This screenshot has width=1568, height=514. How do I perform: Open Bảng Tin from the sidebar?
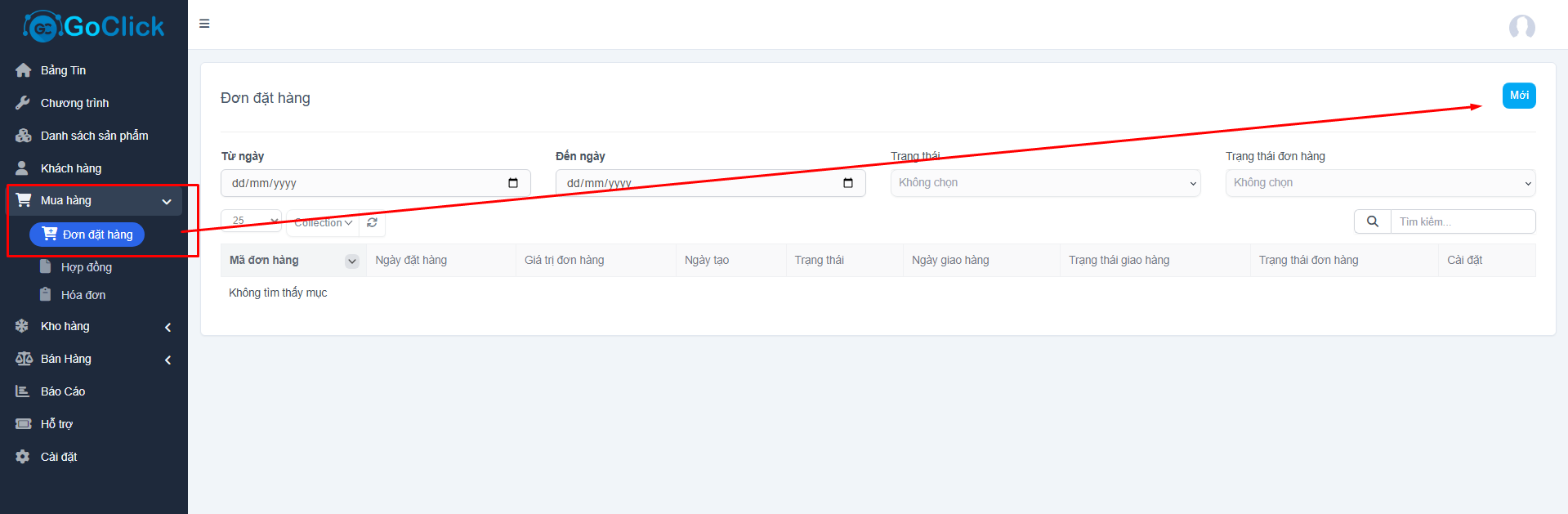[x=63, y=70]
